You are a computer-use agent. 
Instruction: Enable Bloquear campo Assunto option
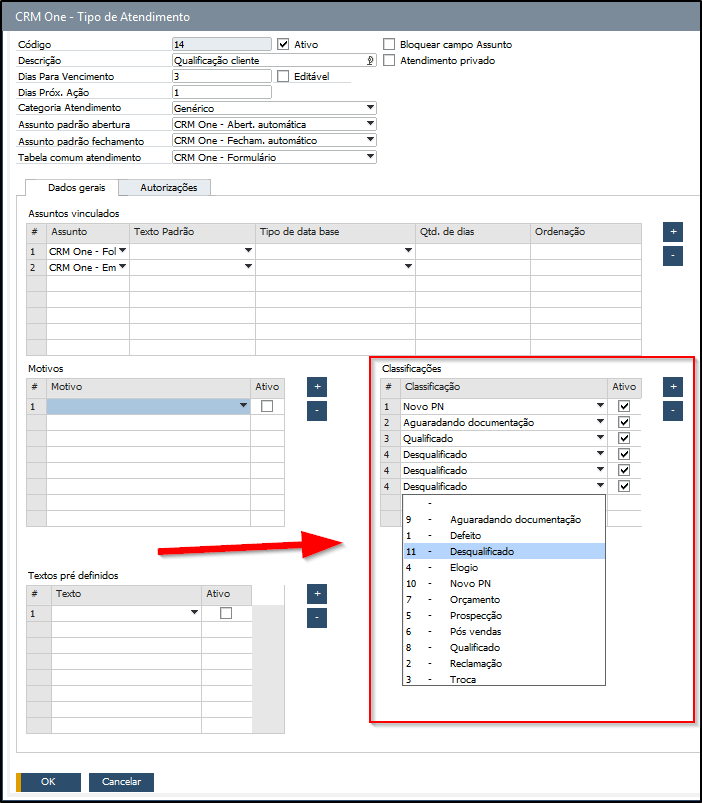tap(390, 44)
